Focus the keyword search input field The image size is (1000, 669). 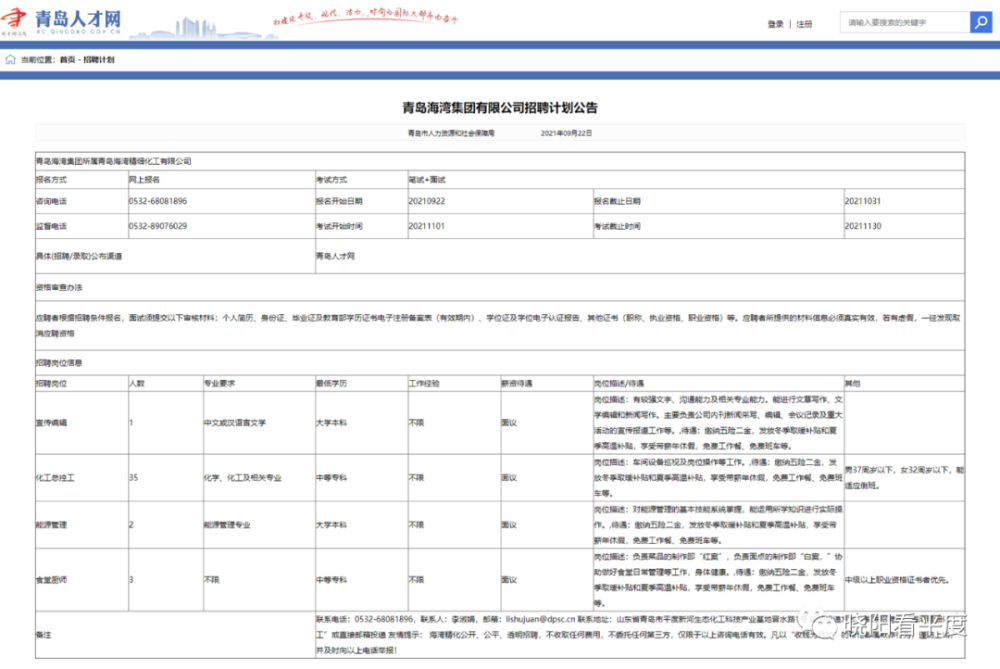[x=905, y=22]
